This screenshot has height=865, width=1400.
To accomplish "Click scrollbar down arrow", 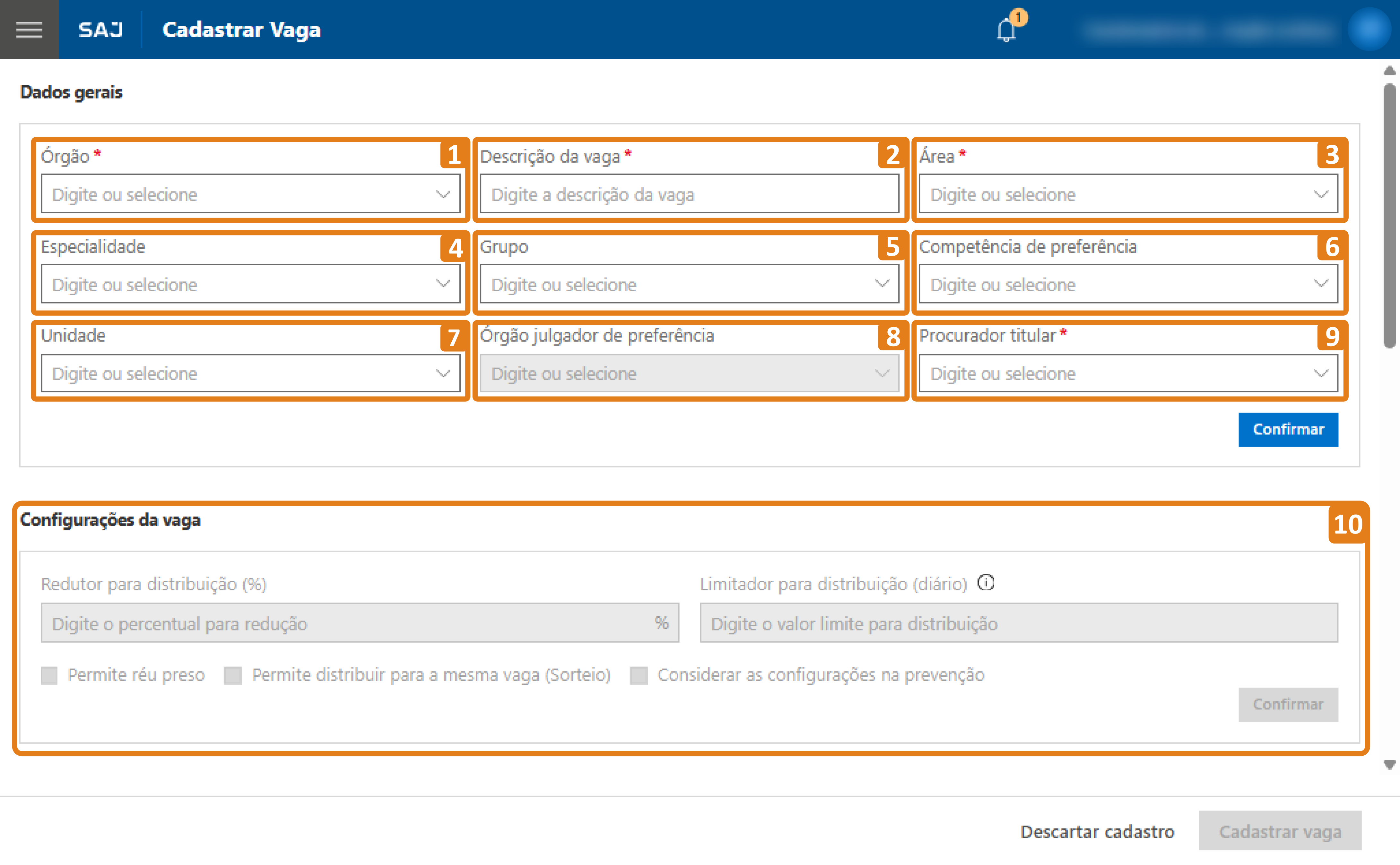I will (1389, 765).
